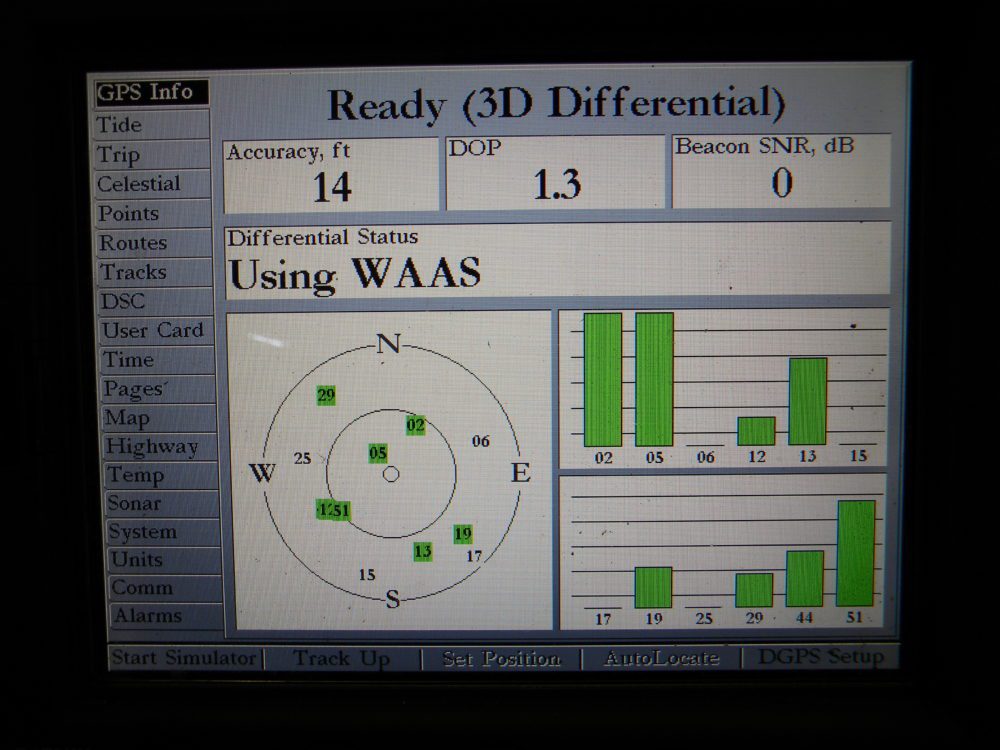Click the Accuracy, ft field
Screen dimensions: 1000x750
331,175
